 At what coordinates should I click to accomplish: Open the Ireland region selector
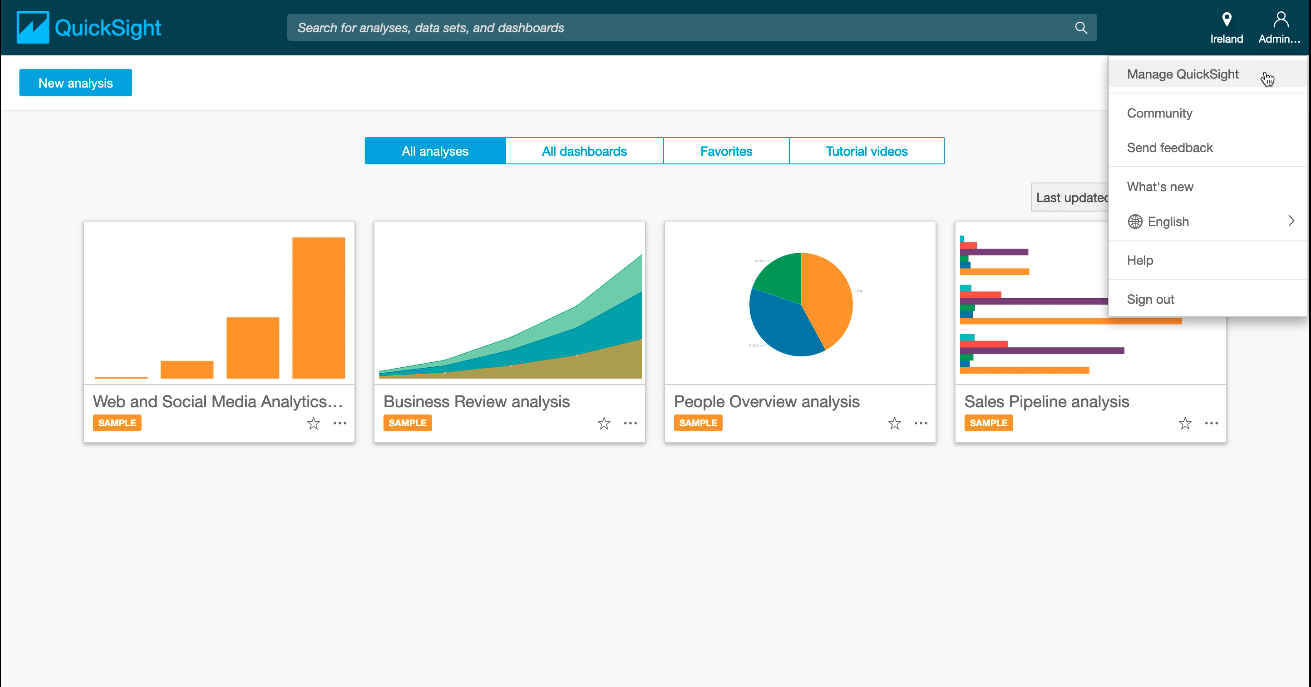point(1227,28)
